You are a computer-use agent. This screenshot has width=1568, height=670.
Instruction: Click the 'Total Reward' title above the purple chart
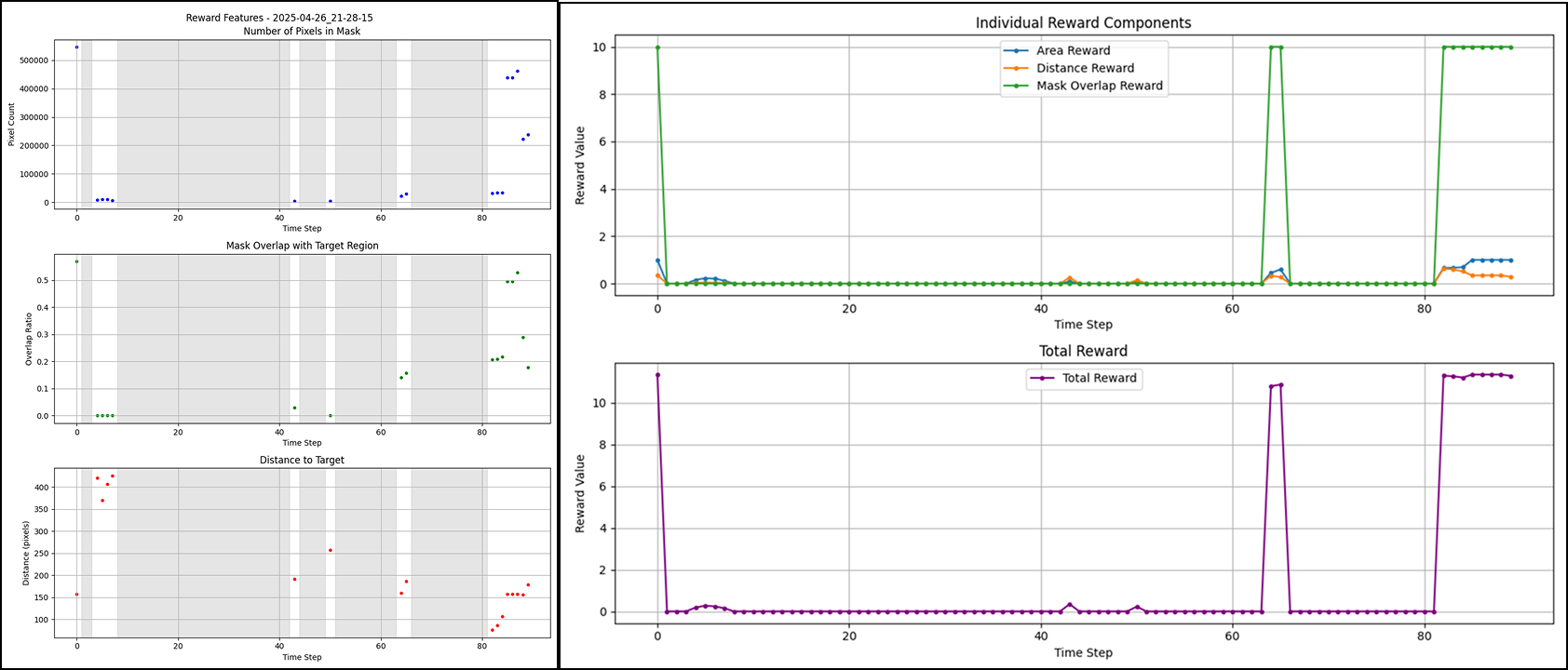pos(1083,351)
